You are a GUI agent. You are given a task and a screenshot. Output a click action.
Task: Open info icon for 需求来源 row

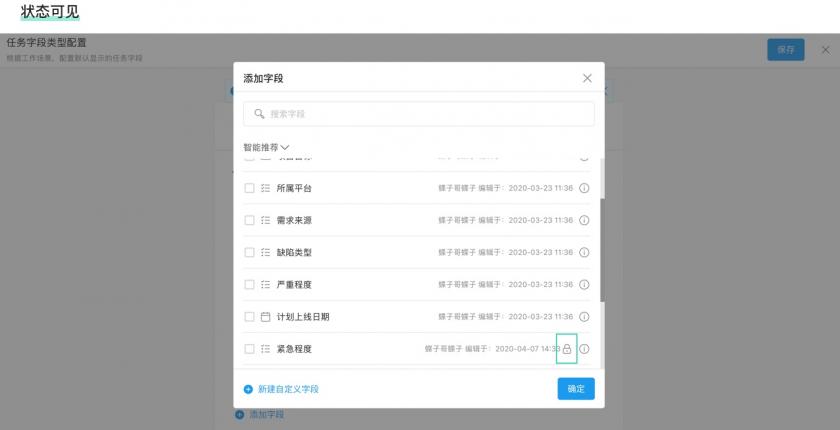(584, 220)
